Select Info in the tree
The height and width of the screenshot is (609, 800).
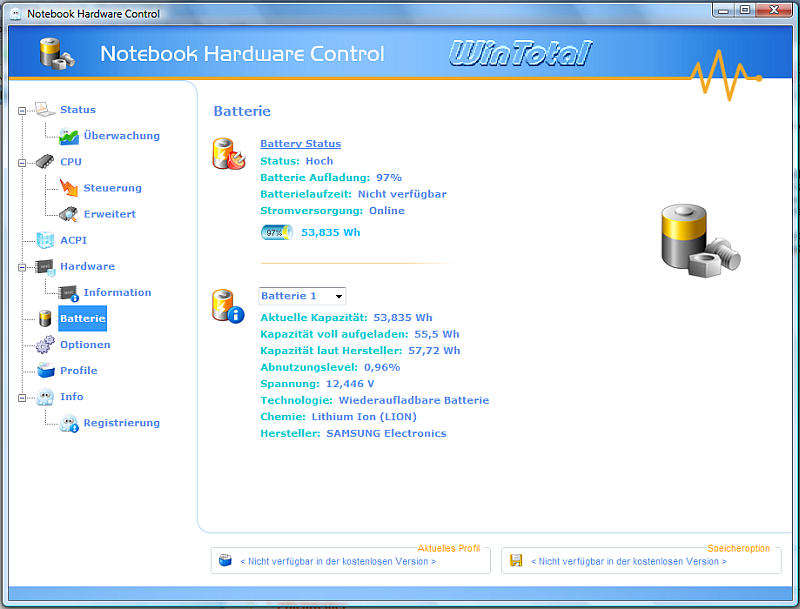(71, 397)
